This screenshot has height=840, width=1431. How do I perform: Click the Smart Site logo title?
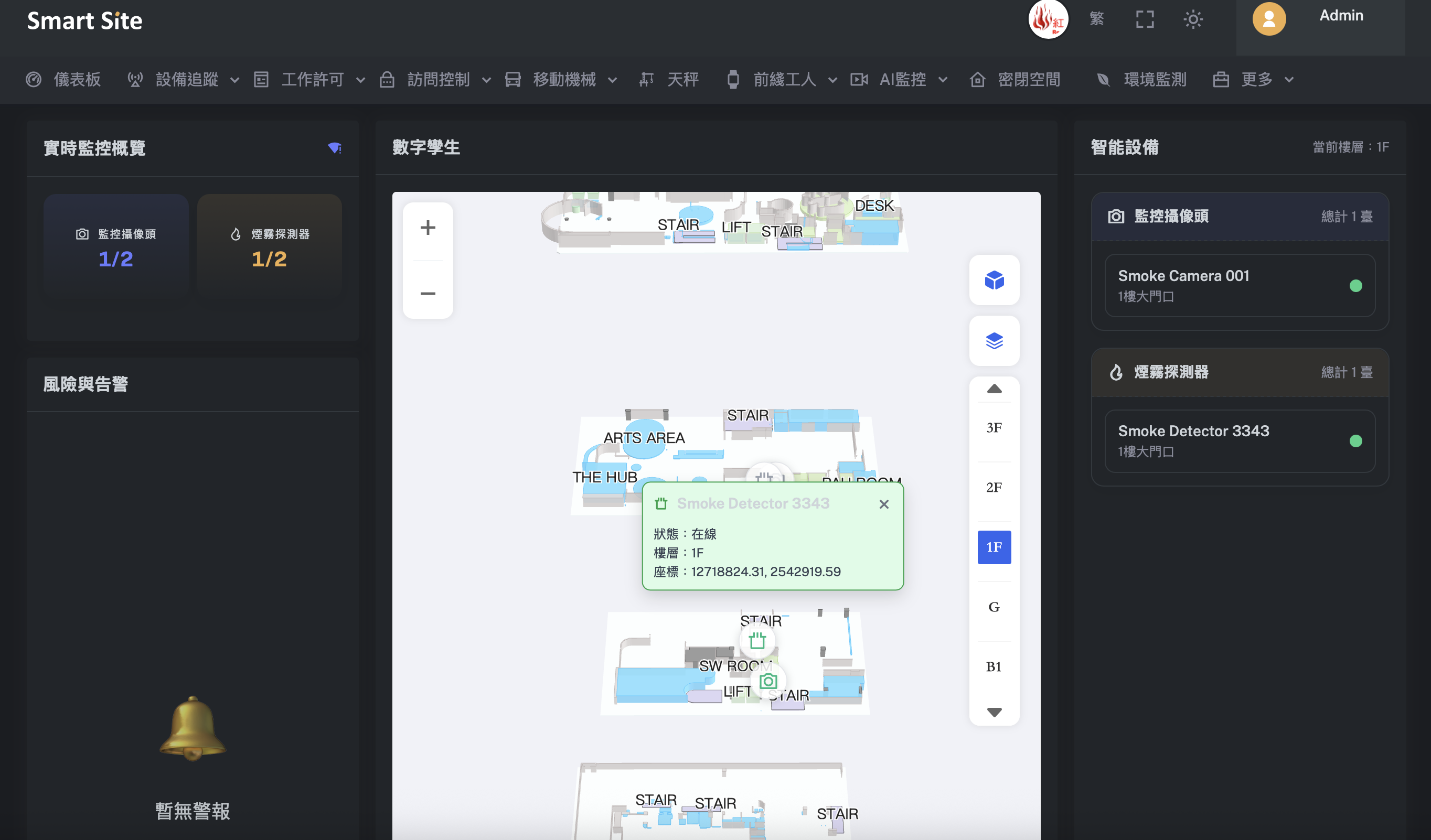(x=84, y=21)
